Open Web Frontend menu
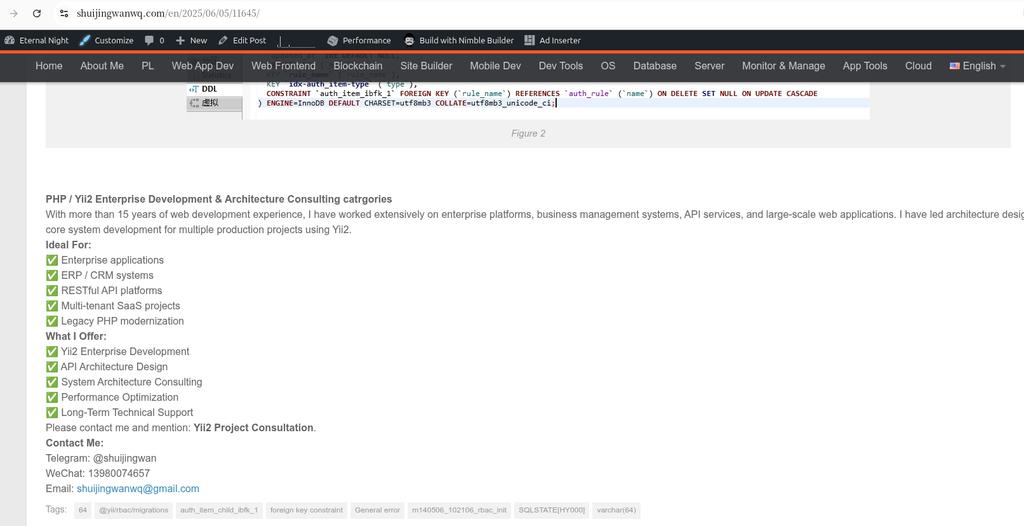1024x526 pixels. [283, 66]
